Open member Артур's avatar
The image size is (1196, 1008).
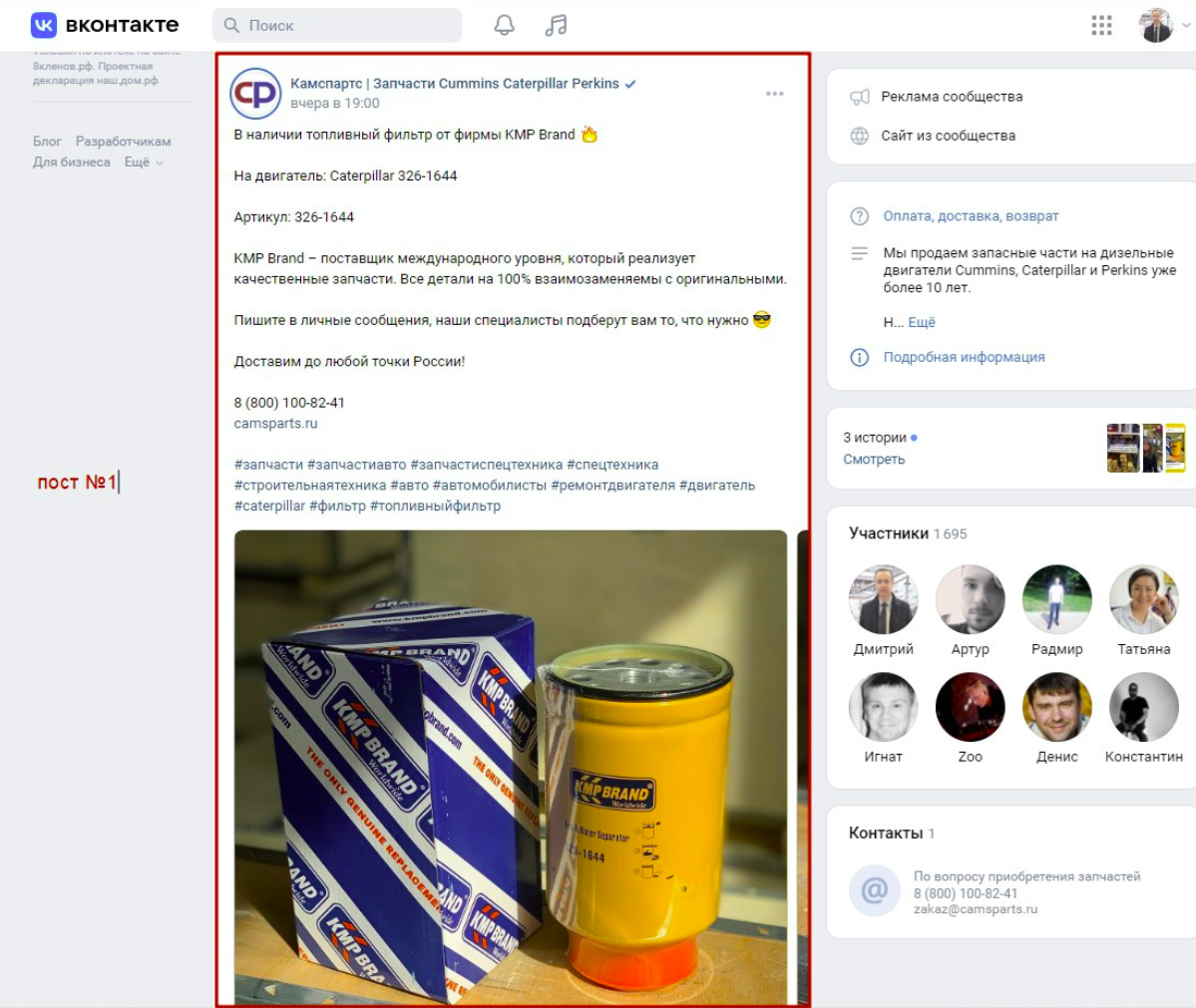(x=971, y=599)
